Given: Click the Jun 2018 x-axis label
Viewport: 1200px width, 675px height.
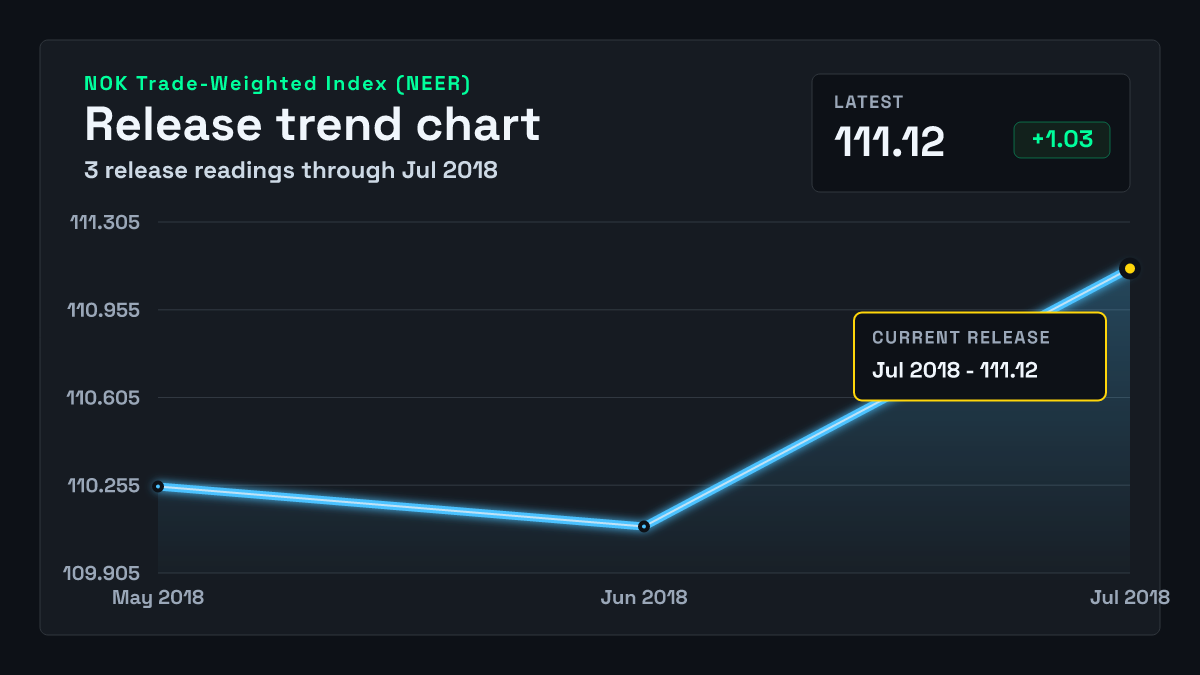Looking at the screenshot, I should pyautogui.click(x=644, y=597).
